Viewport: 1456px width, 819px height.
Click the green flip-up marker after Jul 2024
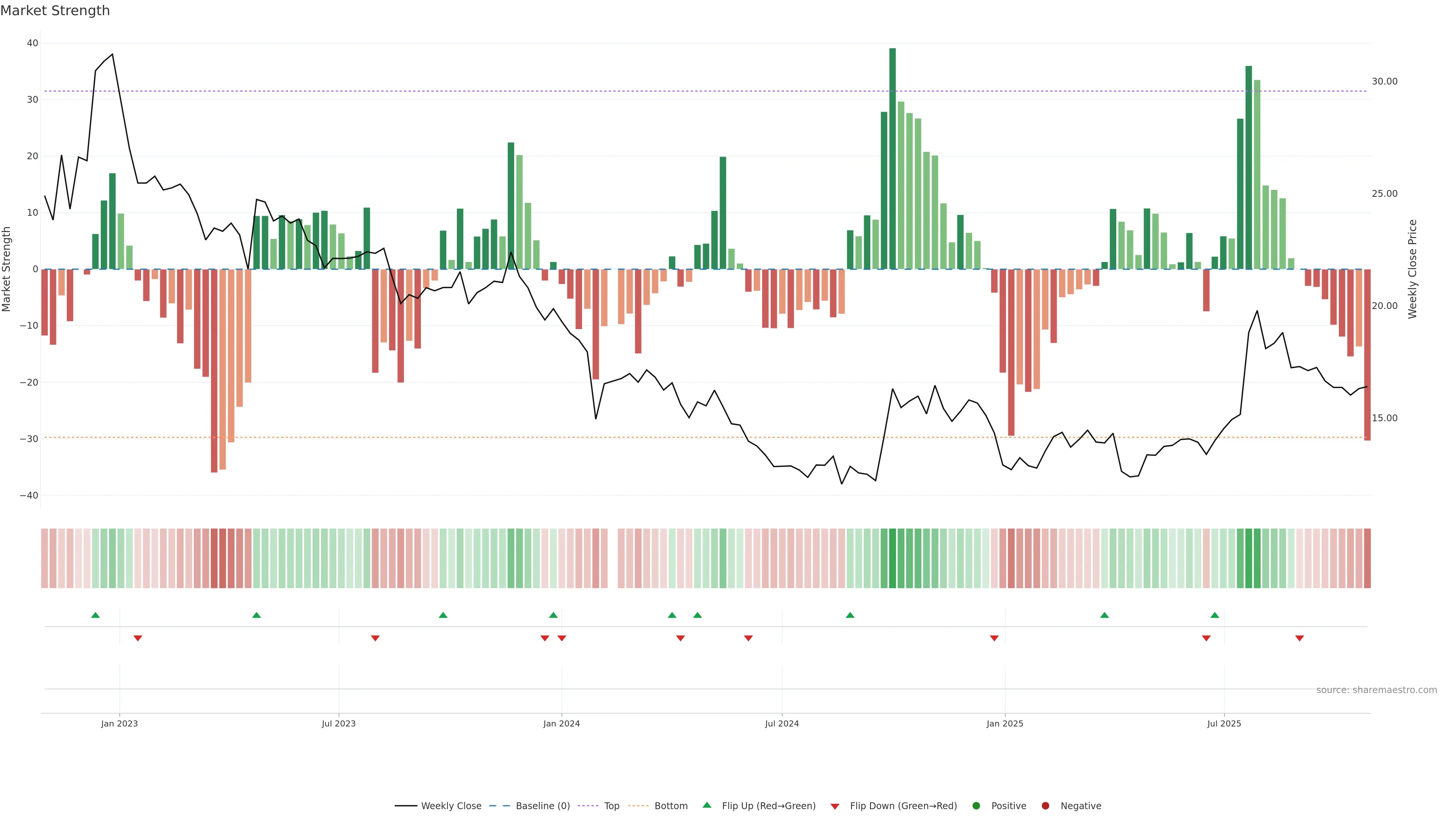(x=850, y=615)
